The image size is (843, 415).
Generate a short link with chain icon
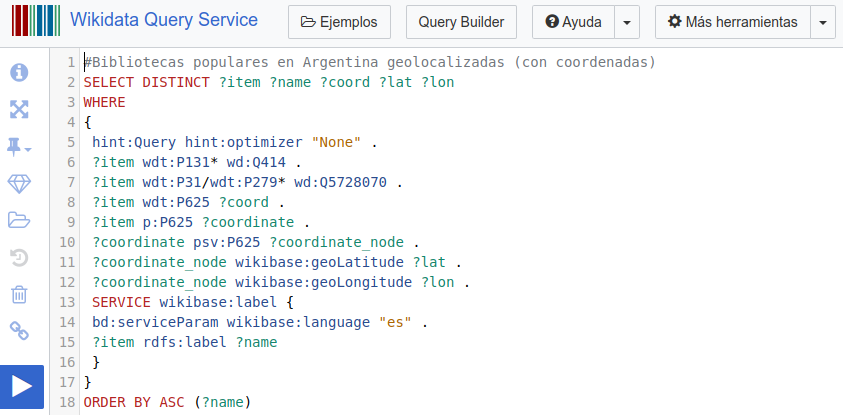coord(19,331)
